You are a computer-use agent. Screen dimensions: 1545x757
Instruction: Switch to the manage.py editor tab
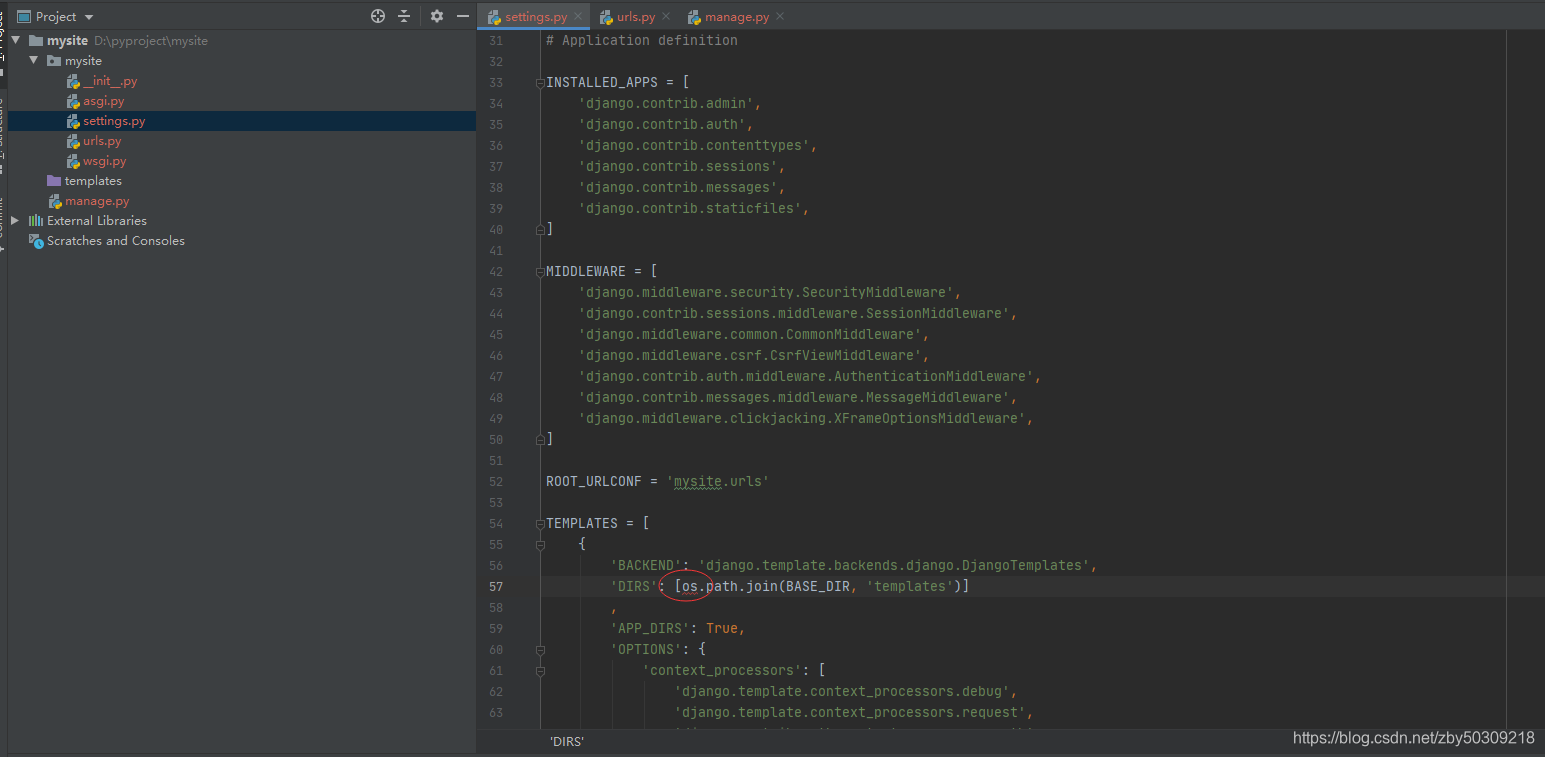734,16
